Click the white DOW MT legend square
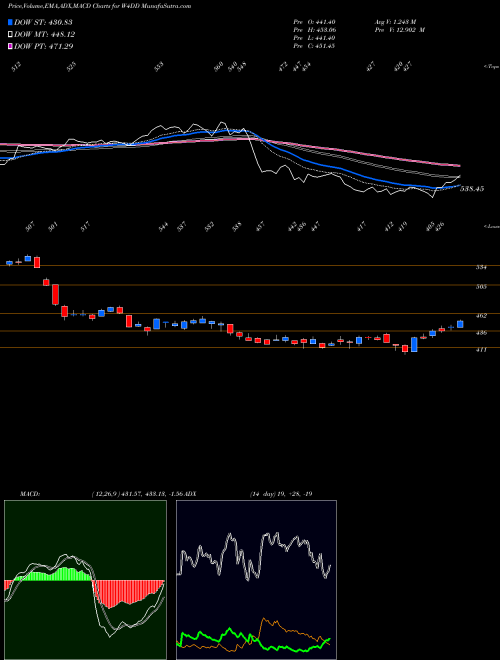The width and height of the screenshot is (500, 660). pyautogui.click(x=10, y=35)
